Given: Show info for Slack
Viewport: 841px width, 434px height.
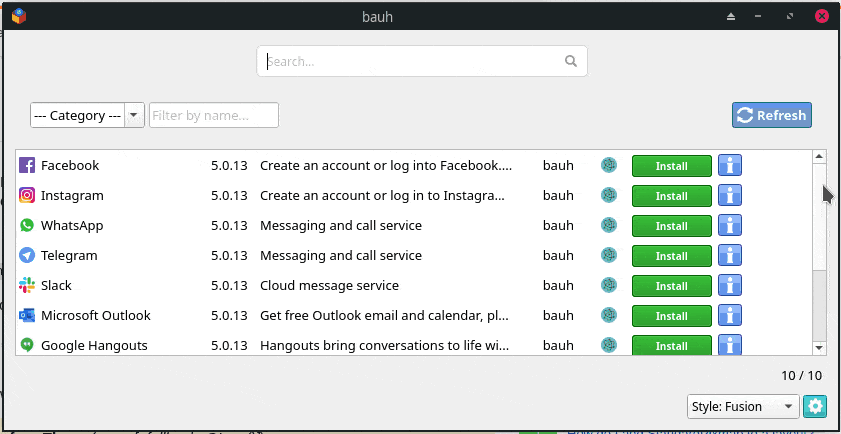Looking at the screenshot, I should point(730,286).
